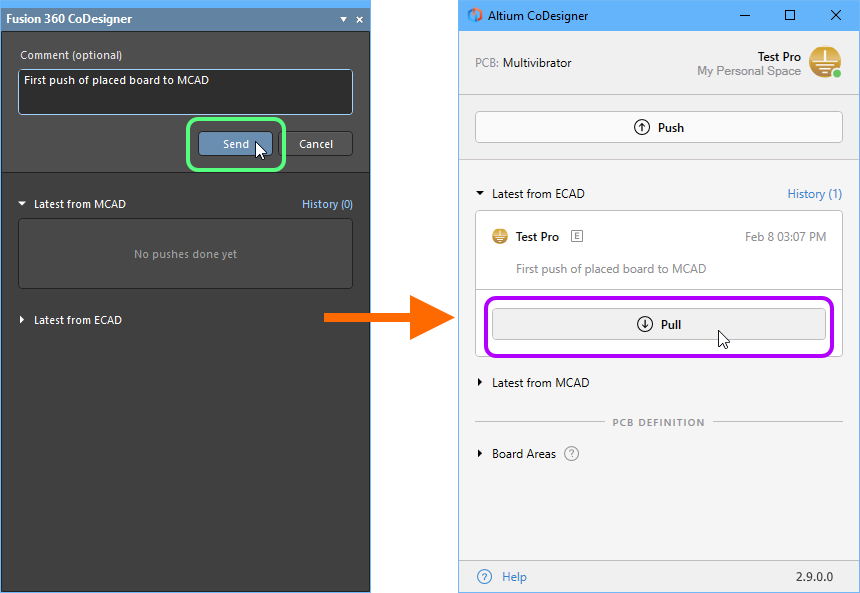This screenshot has width=860, height=593.
Task: Send the comment from Fusion 360 CoDesigner
Action: pos(235,144)
